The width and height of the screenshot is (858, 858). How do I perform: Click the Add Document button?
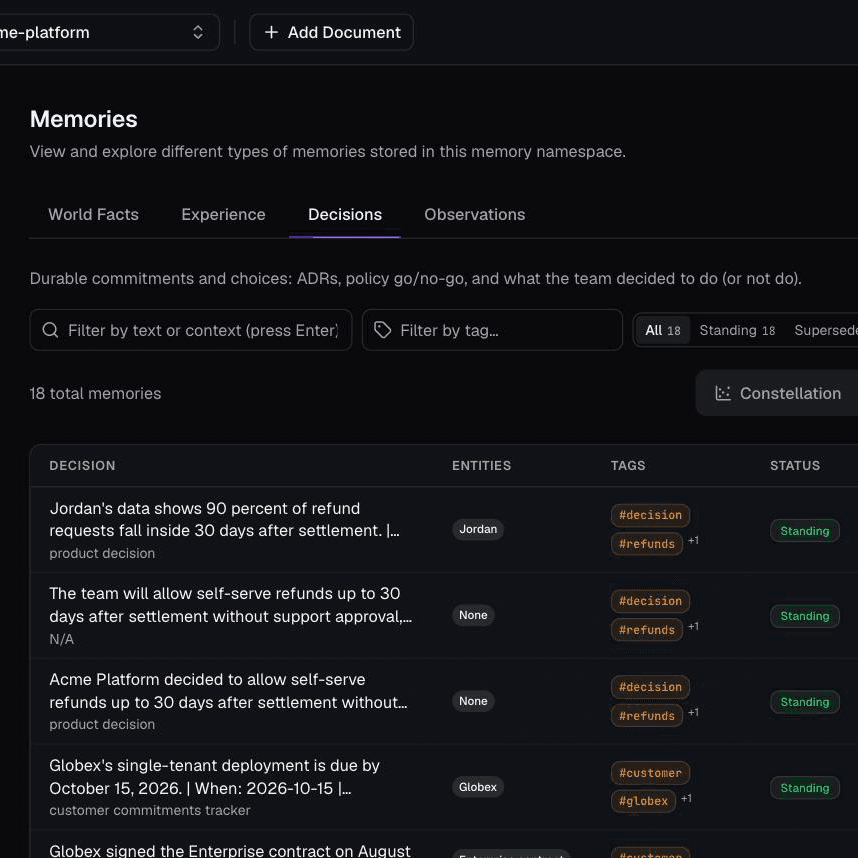tap(332, 32)
